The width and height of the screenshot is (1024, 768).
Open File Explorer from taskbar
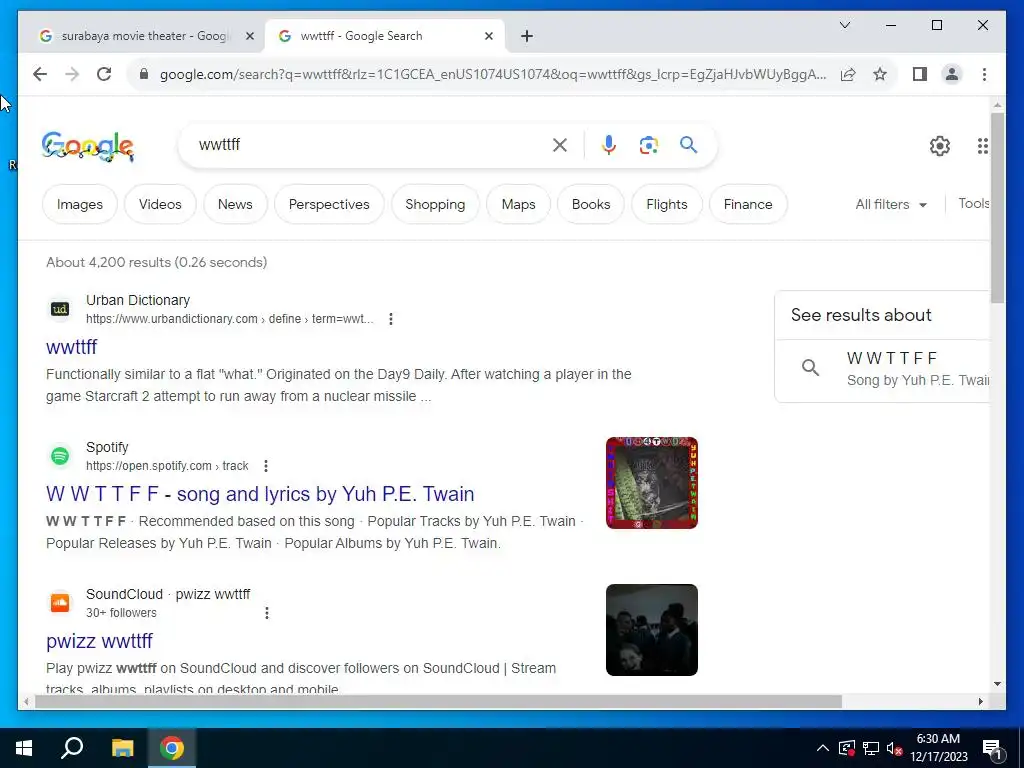pos(122,748)
